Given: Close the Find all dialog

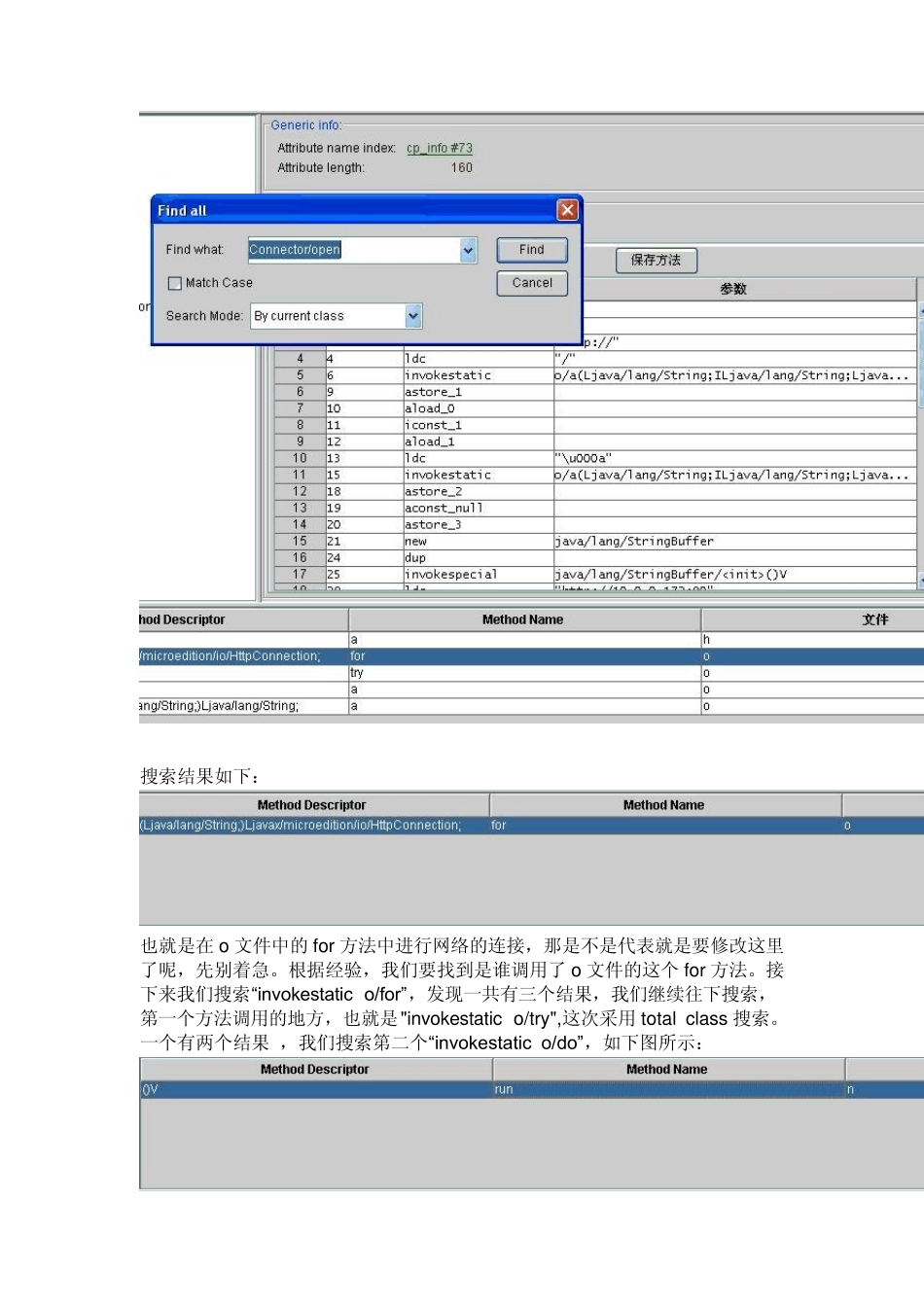Looking at the screenshot, I should click(567, 210).
